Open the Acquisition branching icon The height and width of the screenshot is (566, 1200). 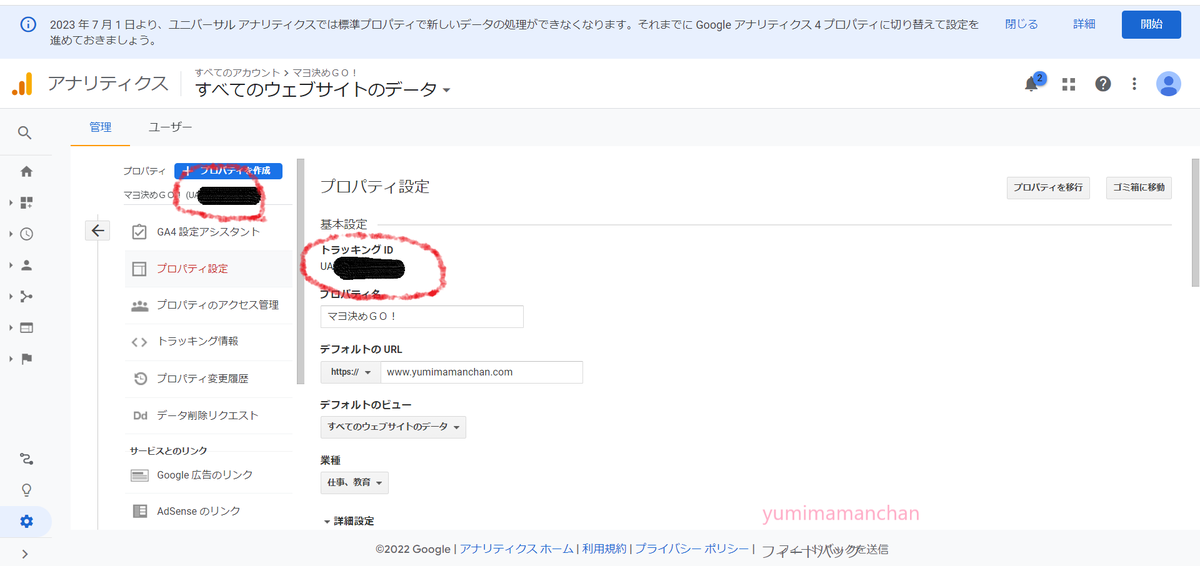(26, 296)
